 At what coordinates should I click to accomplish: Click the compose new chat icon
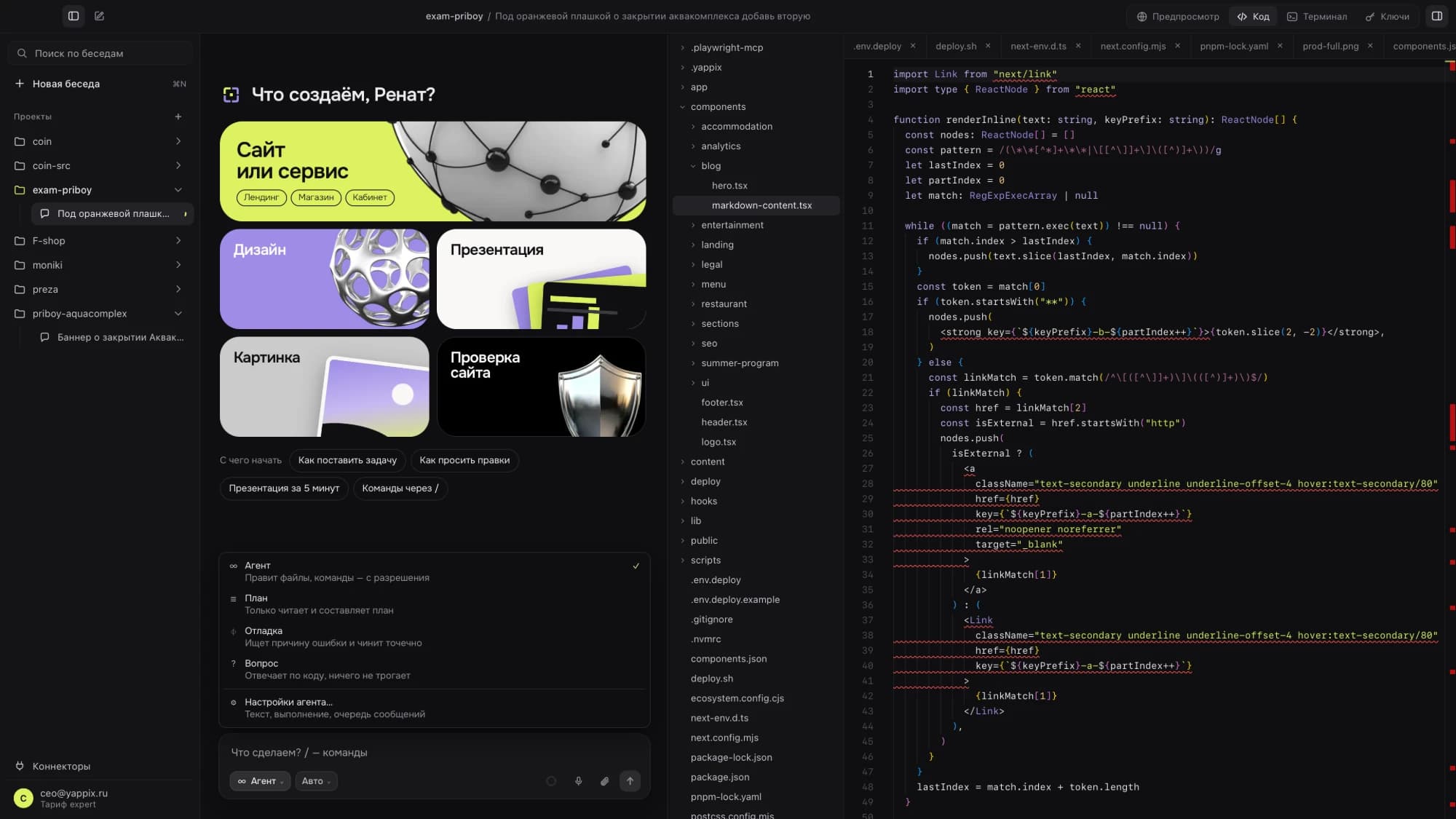click(x=100, y=16)
